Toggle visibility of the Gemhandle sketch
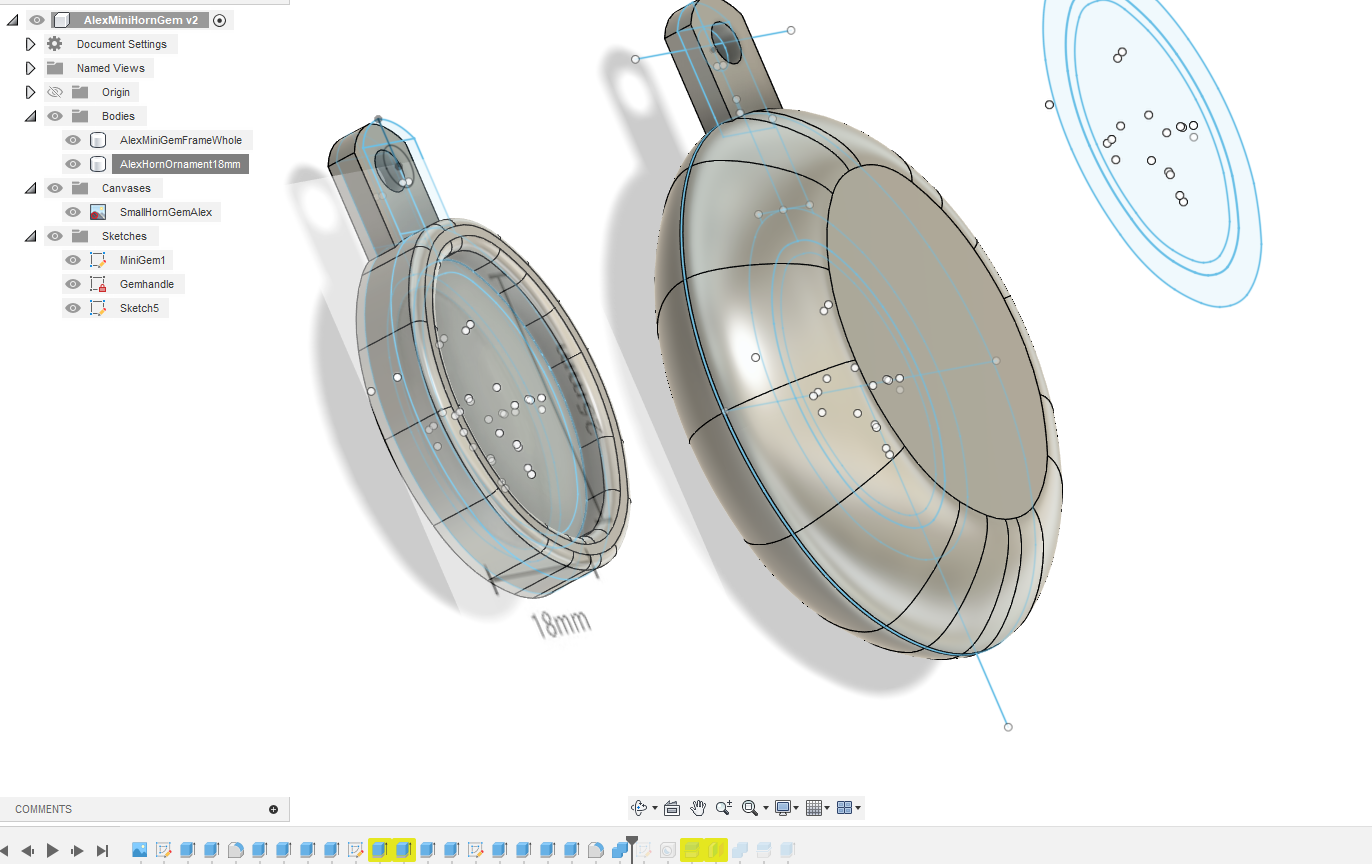The width and height of the screenshot is (1372, 864). pyautogui.click(x=73, y=284)
